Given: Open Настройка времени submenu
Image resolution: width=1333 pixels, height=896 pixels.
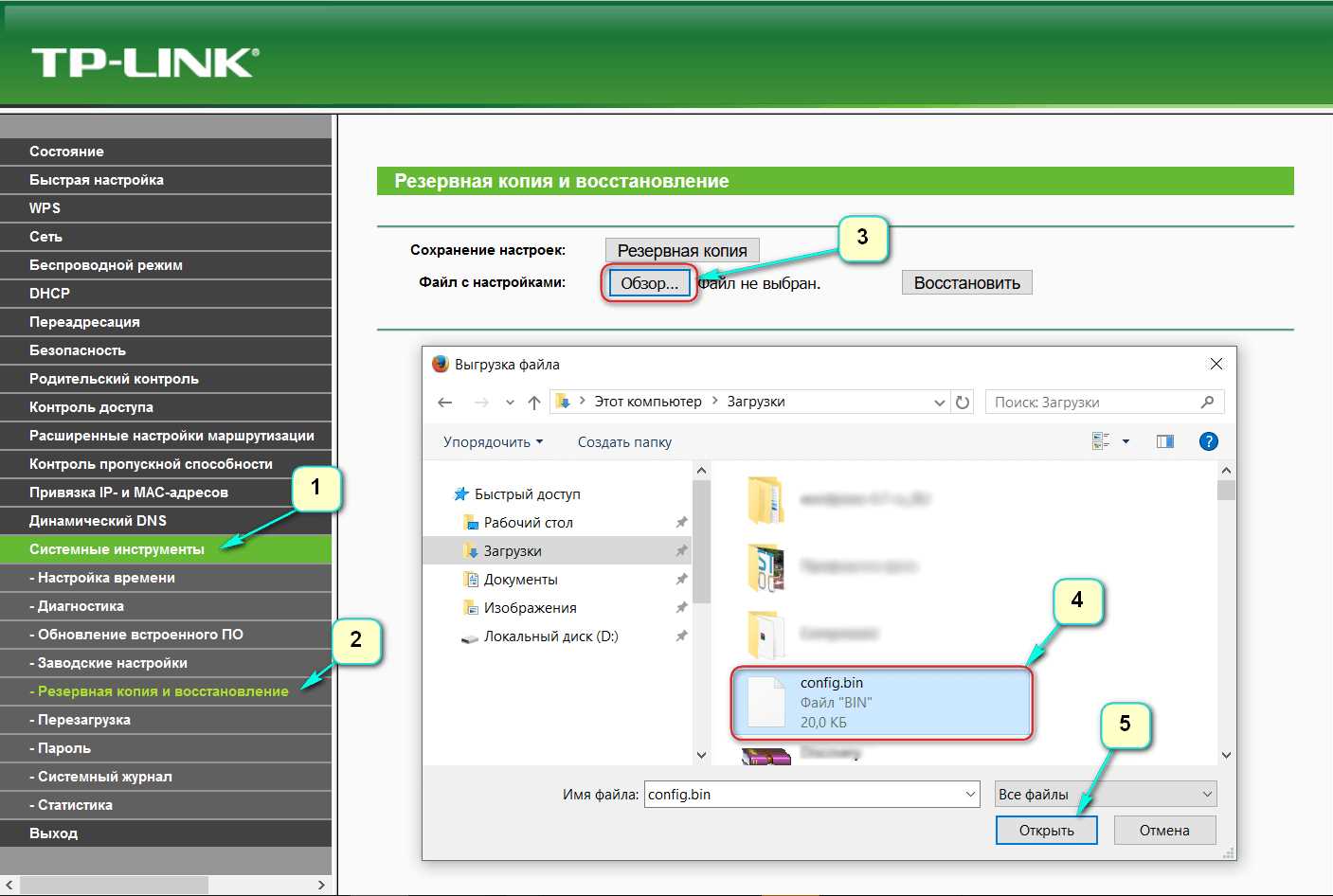Looking at the screenshot, I should pyautogui.click(x=166, y=578).
